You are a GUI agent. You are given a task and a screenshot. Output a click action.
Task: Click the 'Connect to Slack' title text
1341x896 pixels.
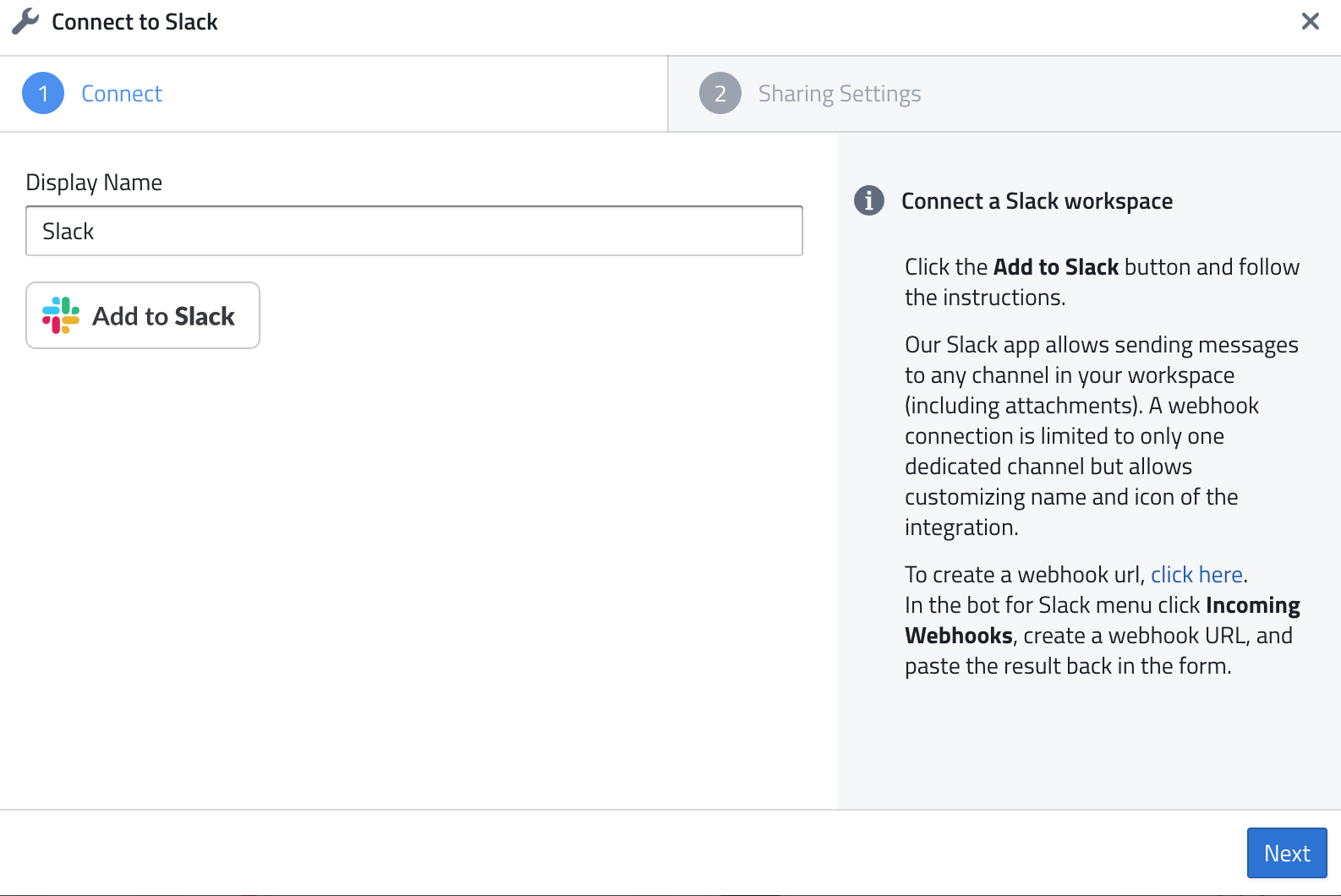click(x=135, y=22)
